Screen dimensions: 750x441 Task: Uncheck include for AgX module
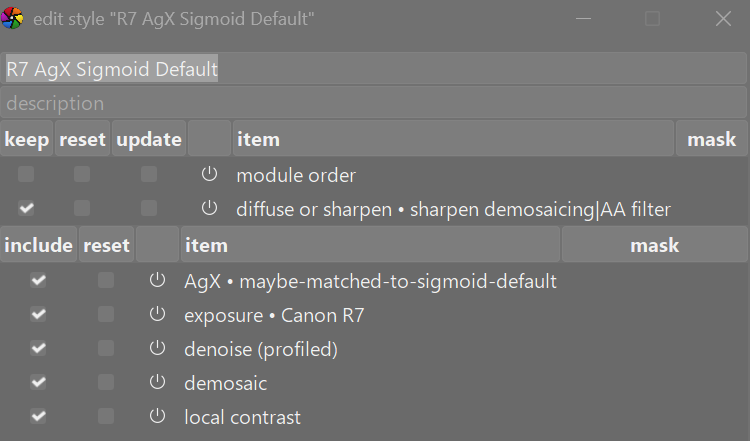(x=38, y=281)
